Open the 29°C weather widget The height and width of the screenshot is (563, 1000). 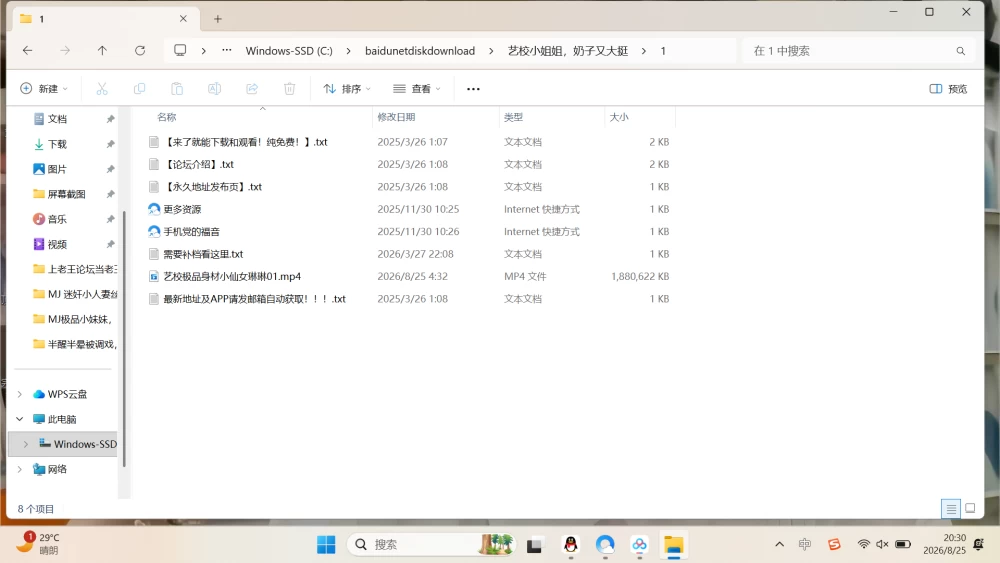coord(38,544)
